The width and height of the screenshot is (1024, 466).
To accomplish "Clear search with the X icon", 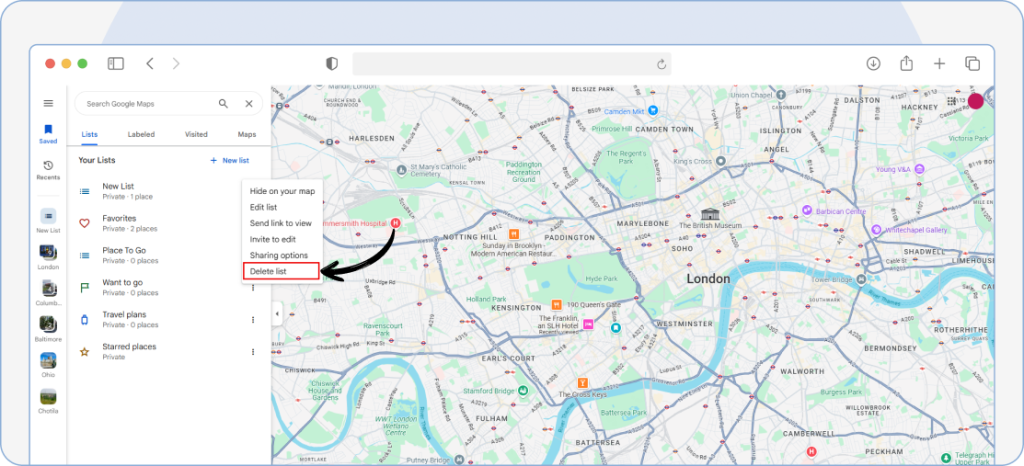I will (x=249, y=103).
